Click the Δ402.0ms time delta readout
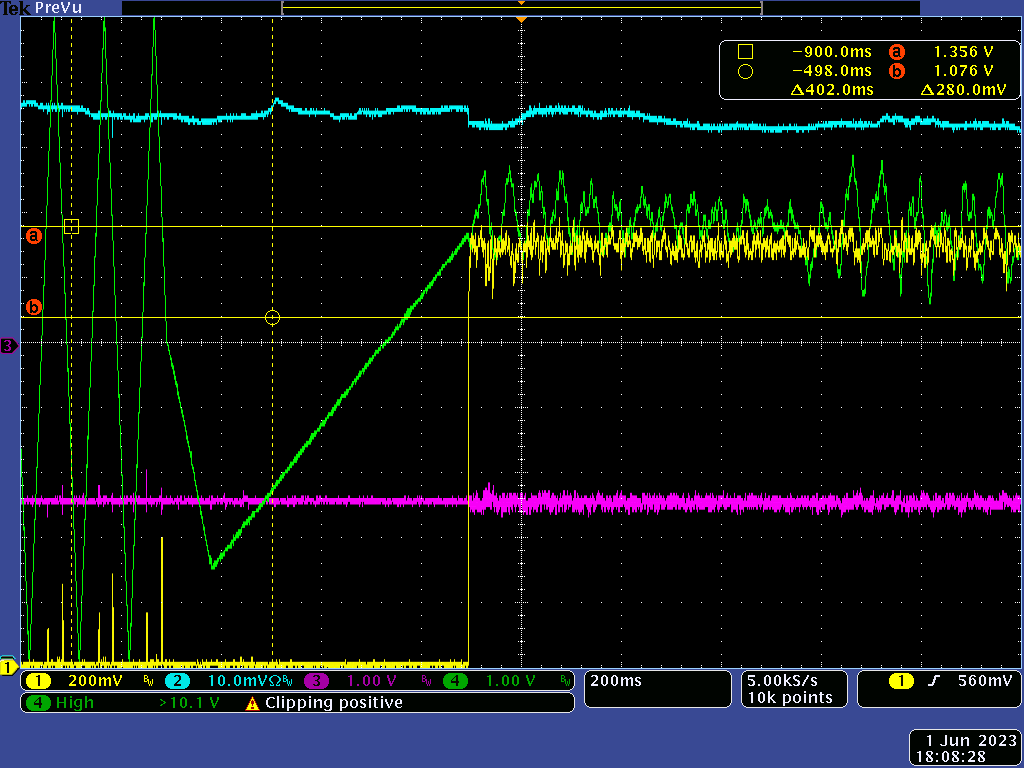 (x=832, y=89)
